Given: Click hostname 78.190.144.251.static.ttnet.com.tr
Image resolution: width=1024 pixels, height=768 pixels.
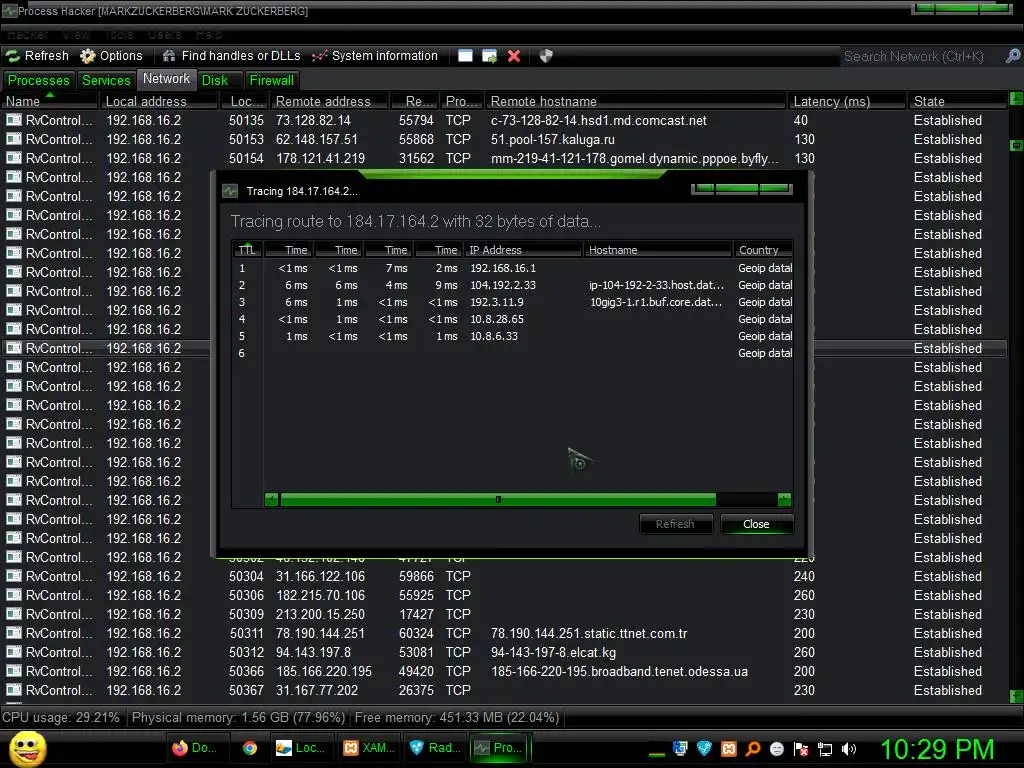Looking at the screenshot, I should pyautogui.click(x=589, y=633).
